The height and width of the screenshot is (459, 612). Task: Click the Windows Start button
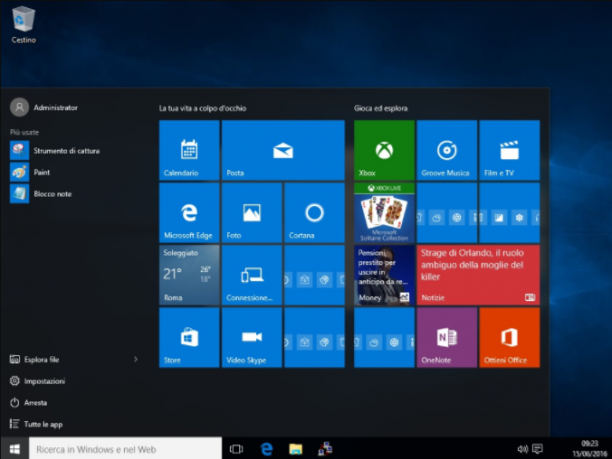click(x=14, y=449)
